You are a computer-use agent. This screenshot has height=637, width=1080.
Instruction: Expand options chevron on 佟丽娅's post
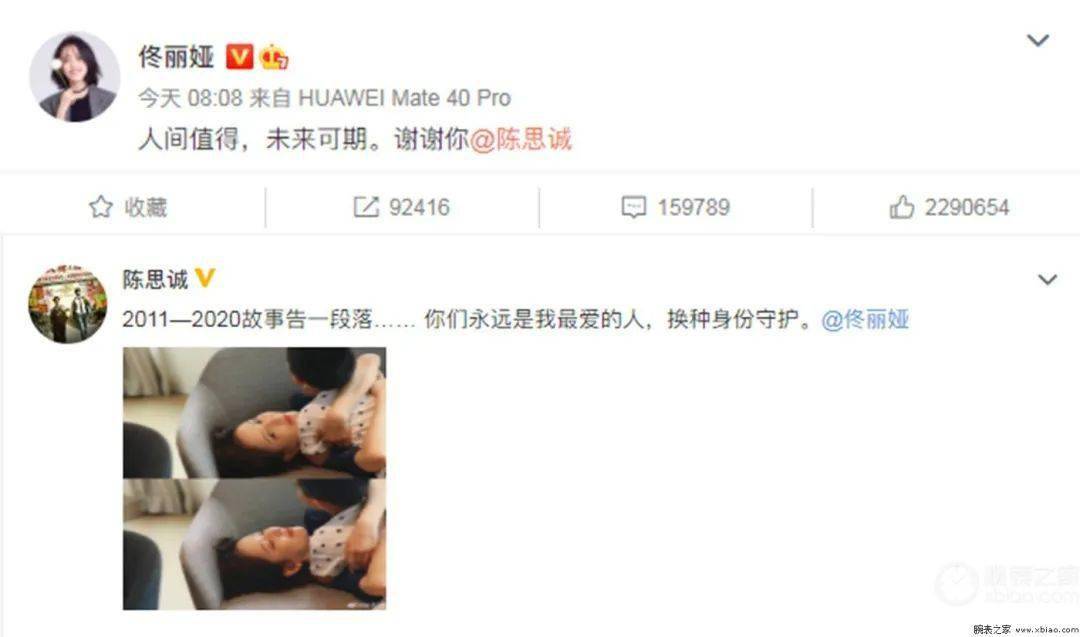(x=1037, y=41)
